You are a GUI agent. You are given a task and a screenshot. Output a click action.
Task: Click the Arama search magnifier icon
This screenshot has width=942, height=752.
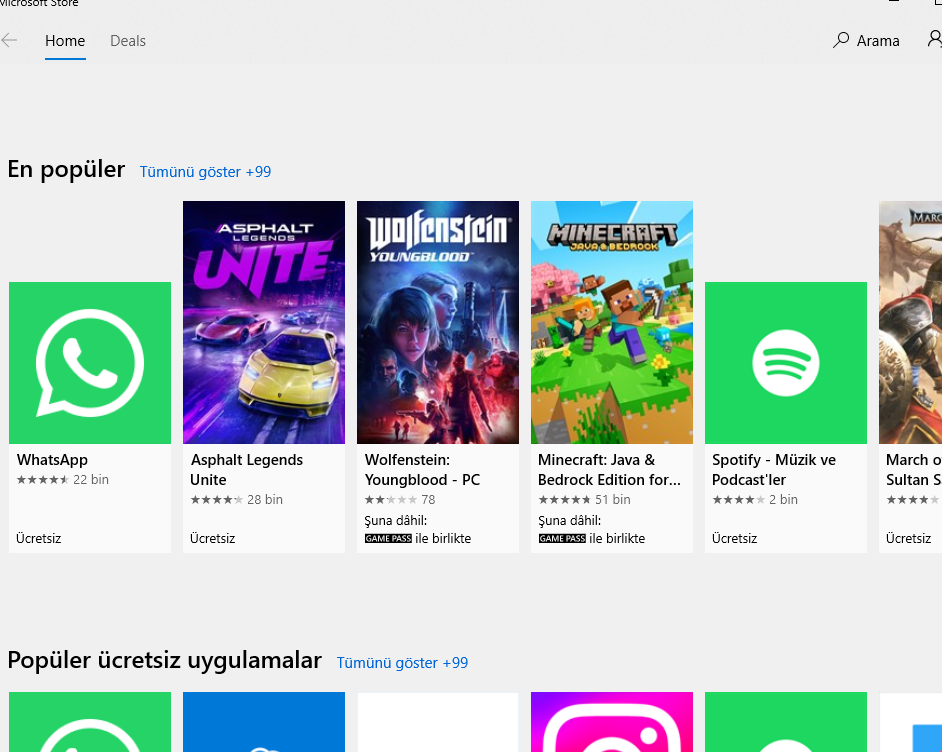pos(841,40)
